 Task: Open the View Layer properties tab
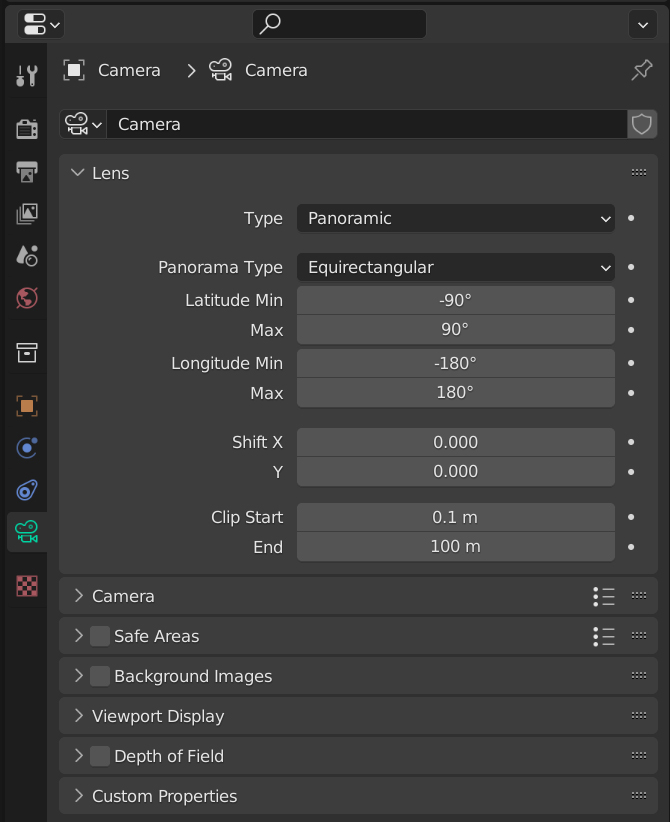point(27,213)
